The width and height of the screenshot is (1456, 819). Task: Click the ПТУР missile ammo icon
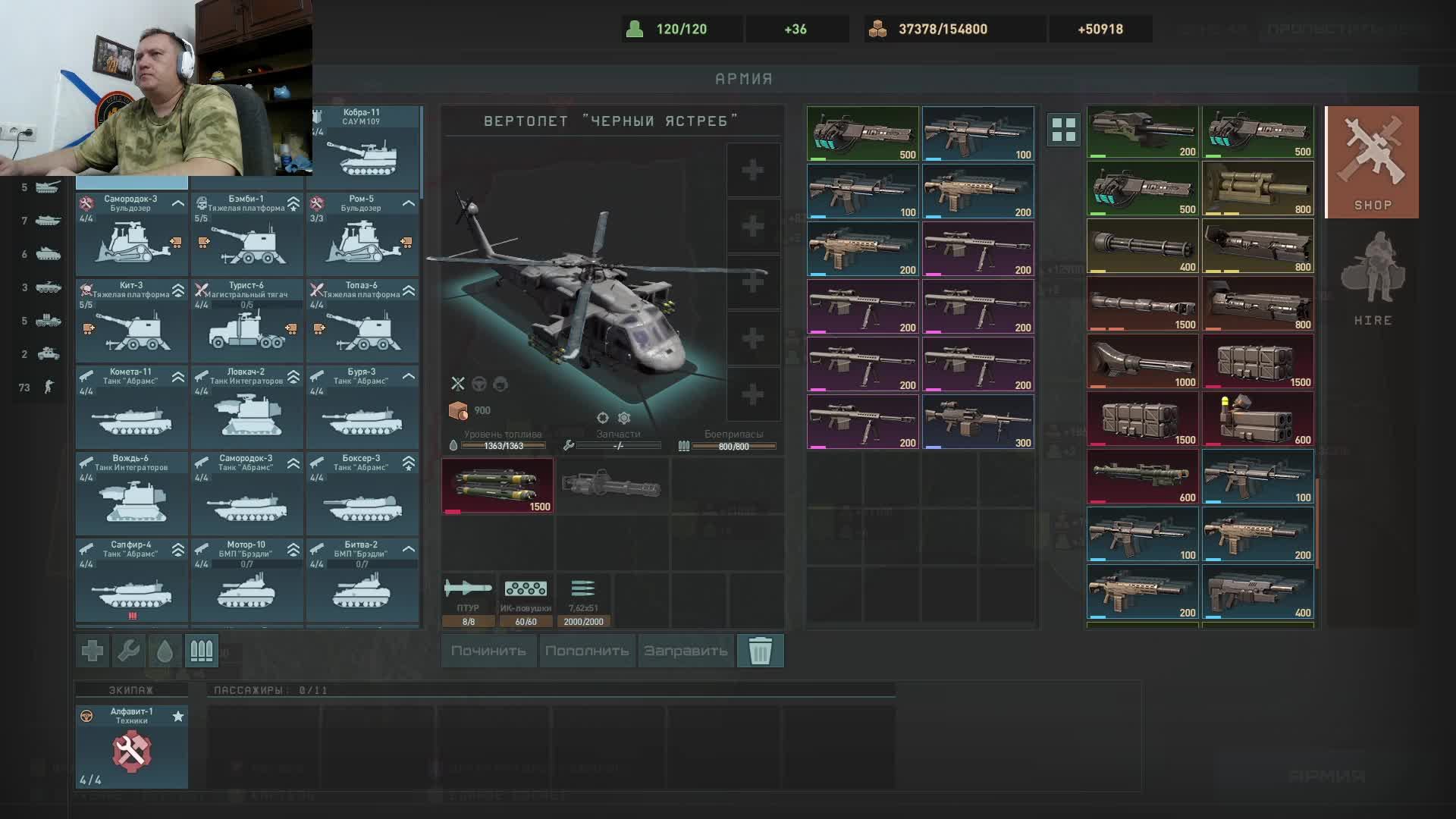click(x=468, y=589)
